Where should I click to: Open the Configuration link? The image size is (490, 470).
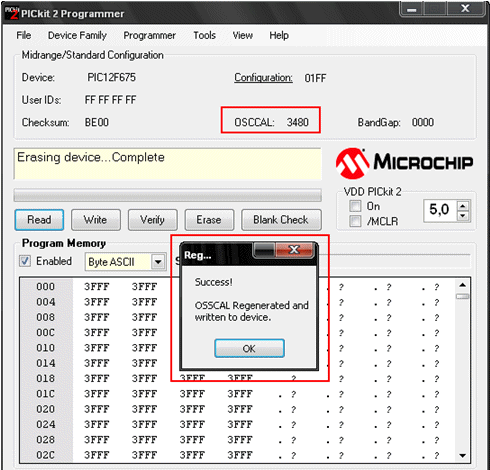(263, 78)
